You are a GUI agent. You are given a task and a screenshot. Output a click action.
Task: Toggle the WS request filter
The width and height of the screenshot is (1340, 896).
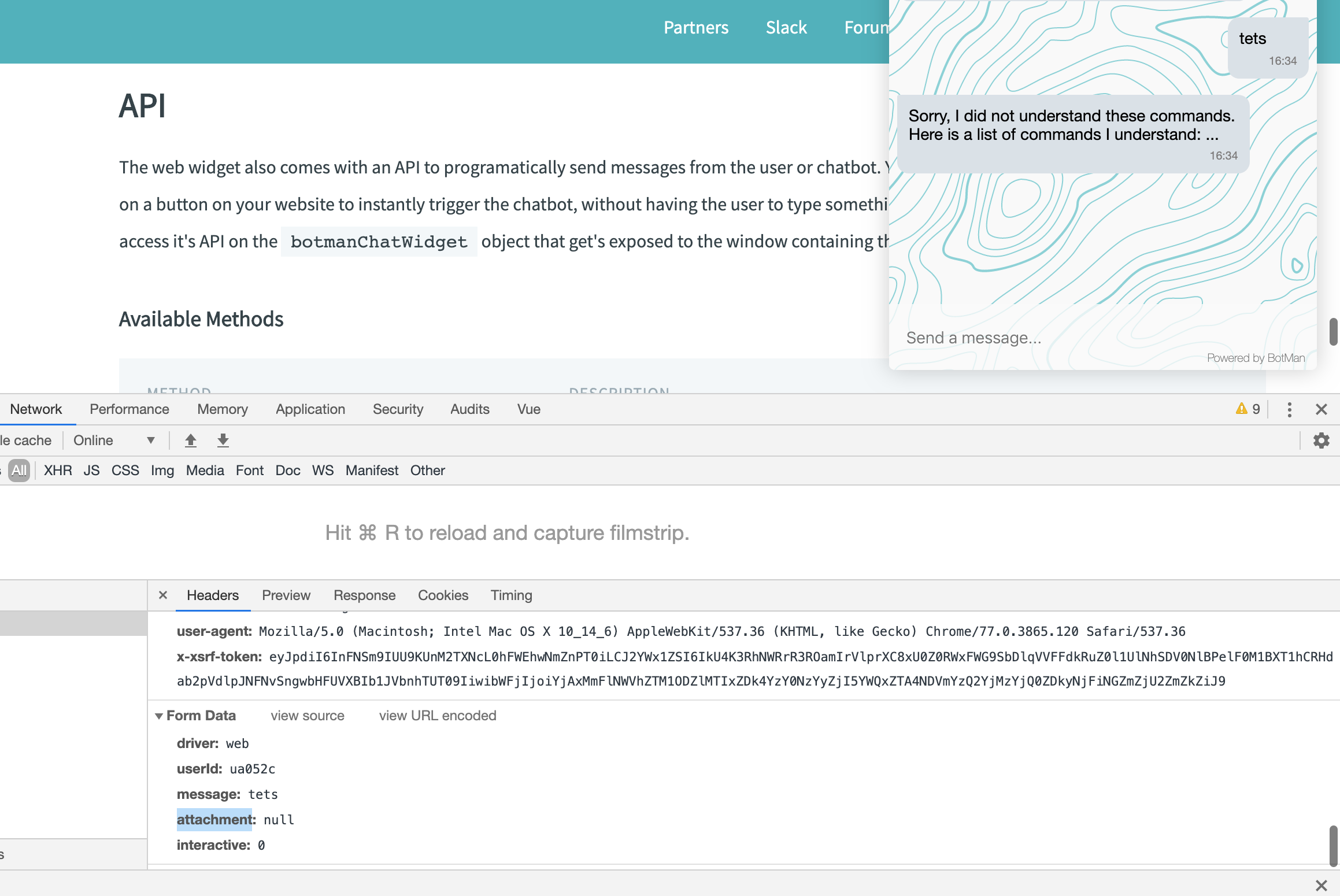pos(323,471)
